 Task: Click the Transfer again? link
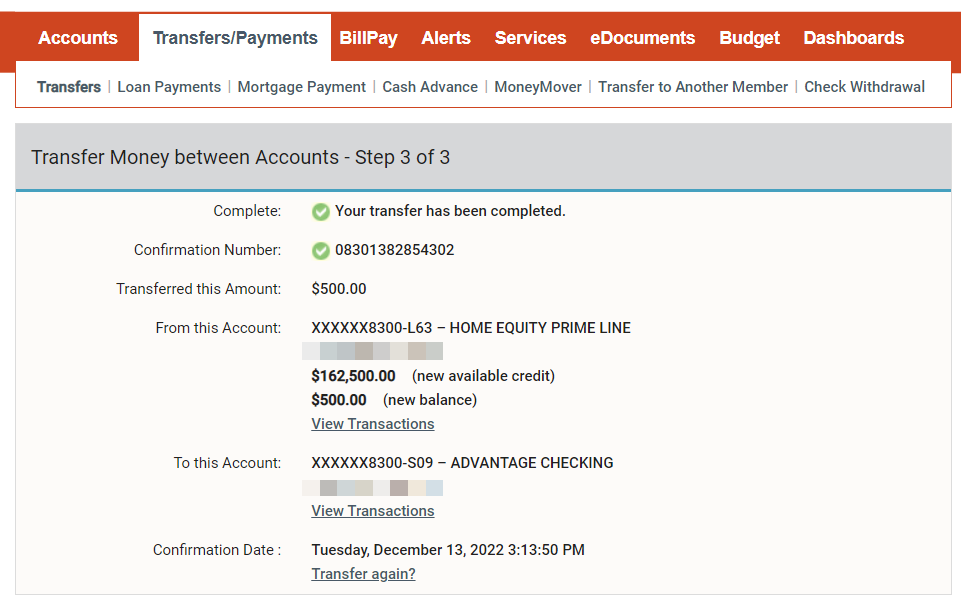coord(363,574)
